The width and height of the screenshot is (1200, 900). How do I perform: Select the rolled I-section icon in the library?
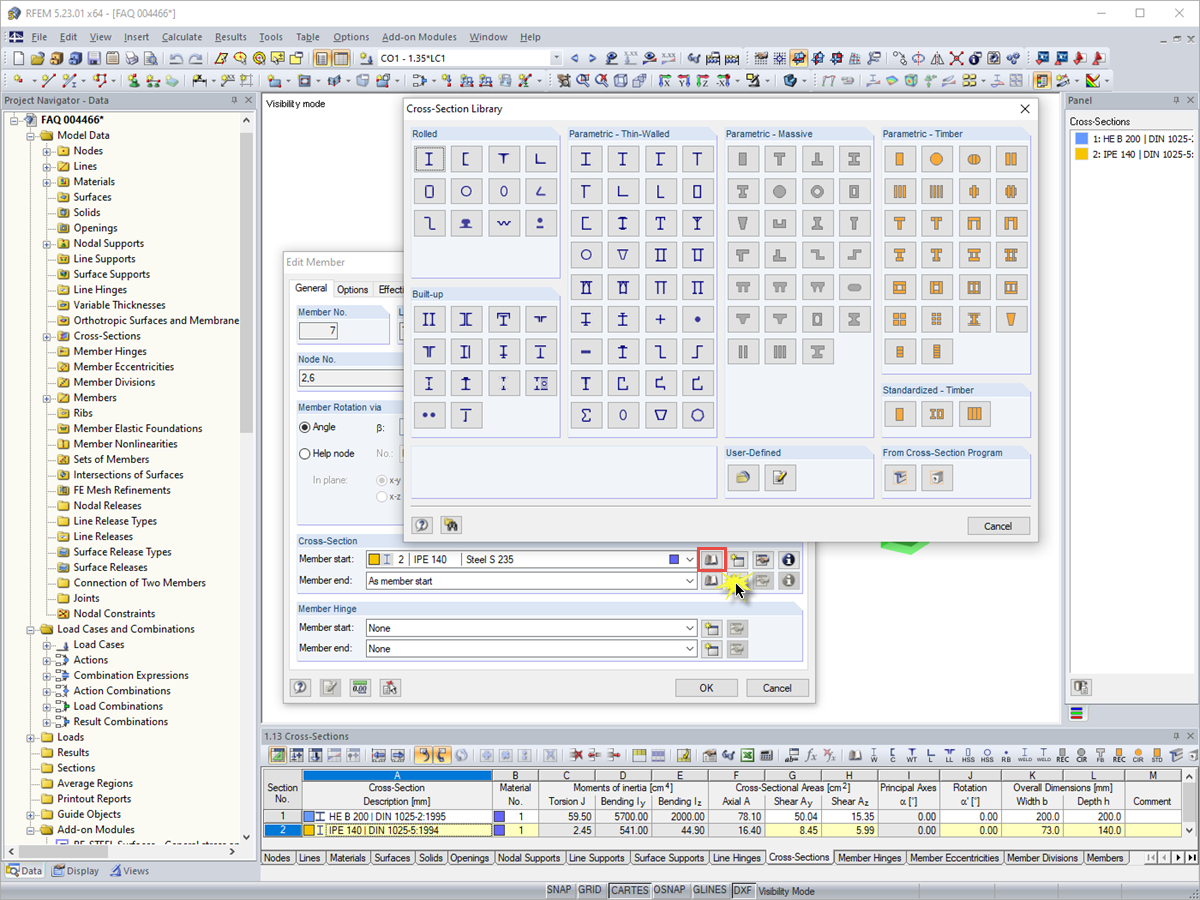(x=429, y=159)
